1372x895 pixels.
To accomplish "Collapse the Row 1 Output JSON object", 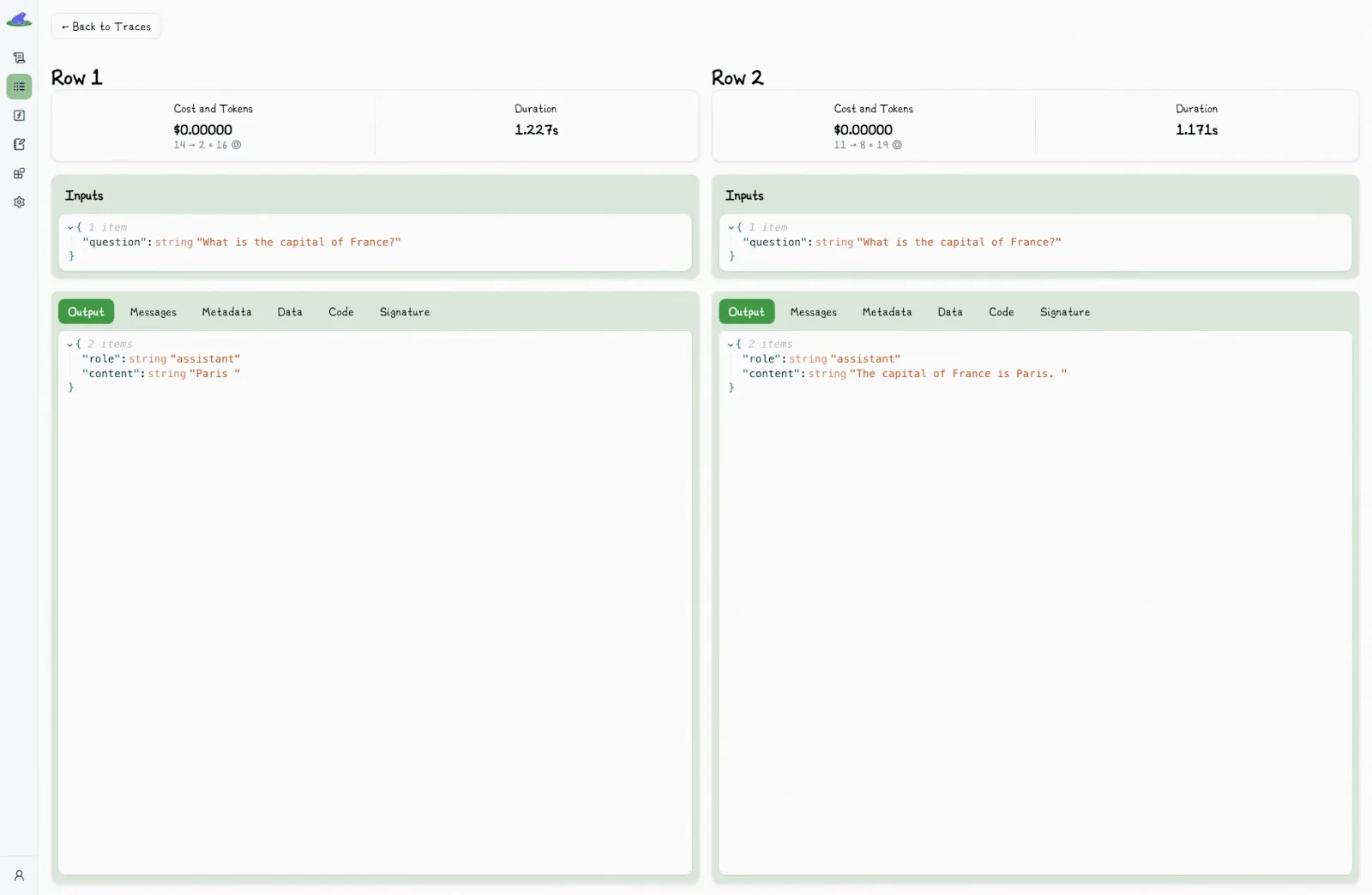I will click(x=70, y=345).
